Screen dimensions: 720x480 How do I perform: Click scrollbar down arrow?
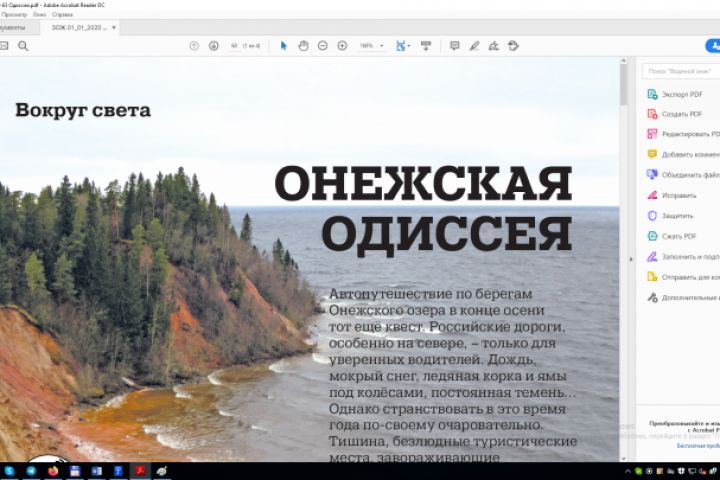pos(623,458)
